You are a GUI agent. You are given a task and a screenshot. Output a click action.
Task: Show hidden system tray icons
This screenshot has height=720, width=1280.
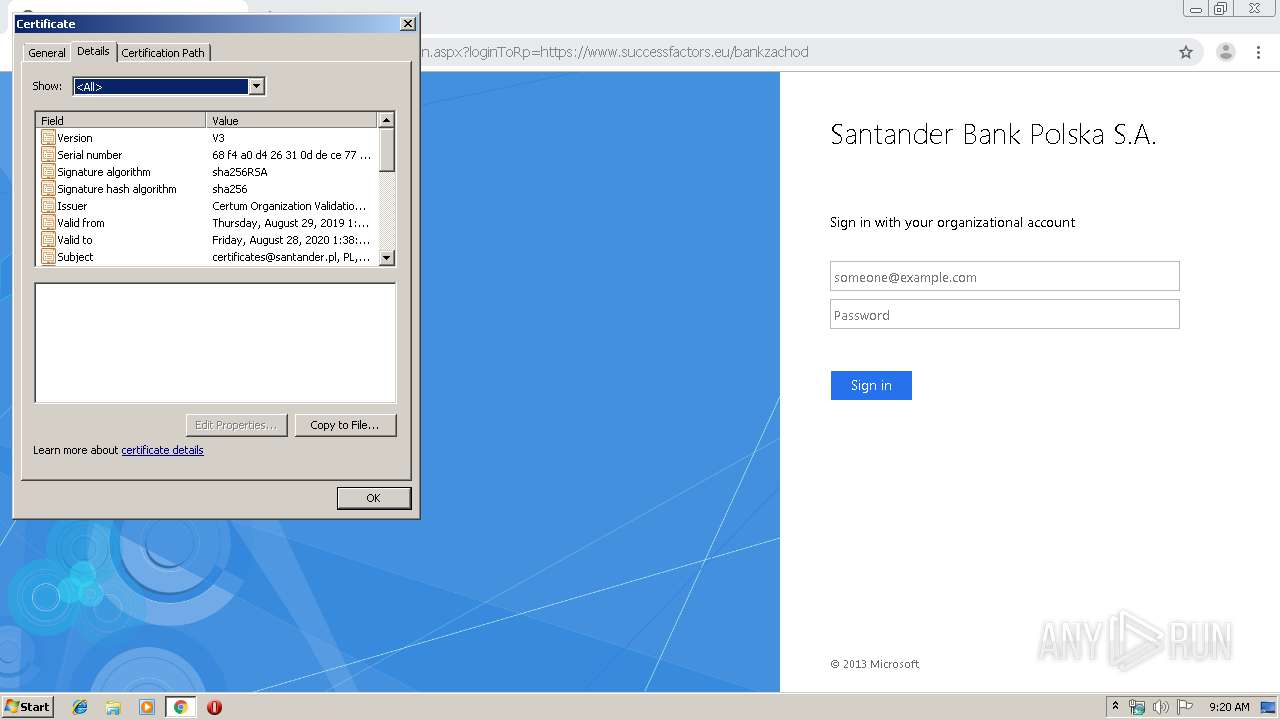(1116, 707)
